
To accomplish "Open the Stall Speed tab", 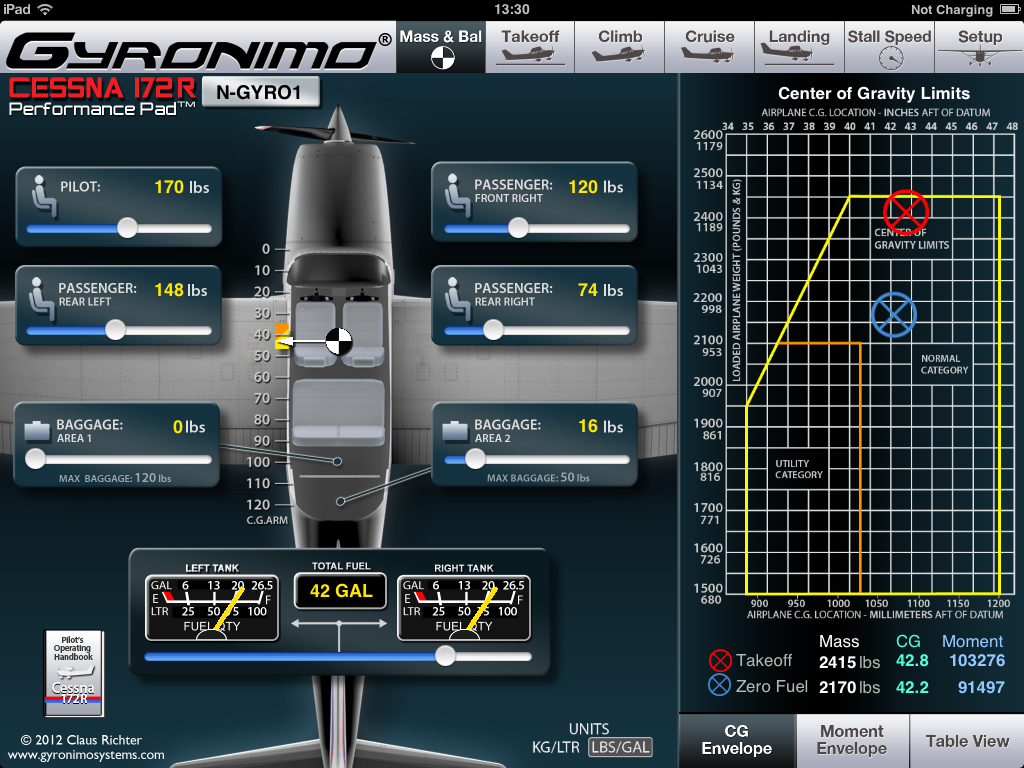I will (889, 47).
